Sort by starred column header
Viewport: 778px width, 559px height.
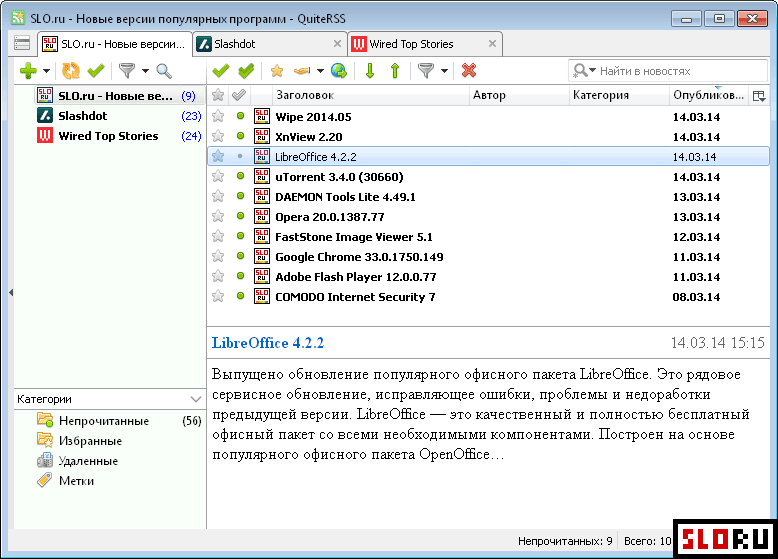click(x=218, y=95)
